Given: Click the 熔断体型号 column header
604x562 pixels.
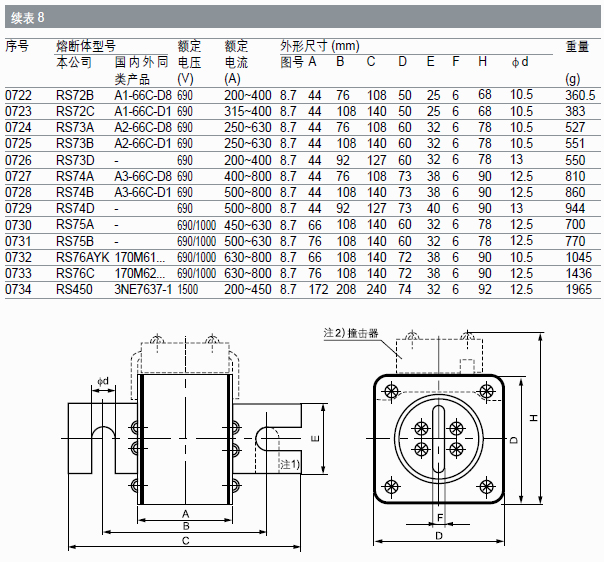Looking at the screenshot, I should 85,46.
